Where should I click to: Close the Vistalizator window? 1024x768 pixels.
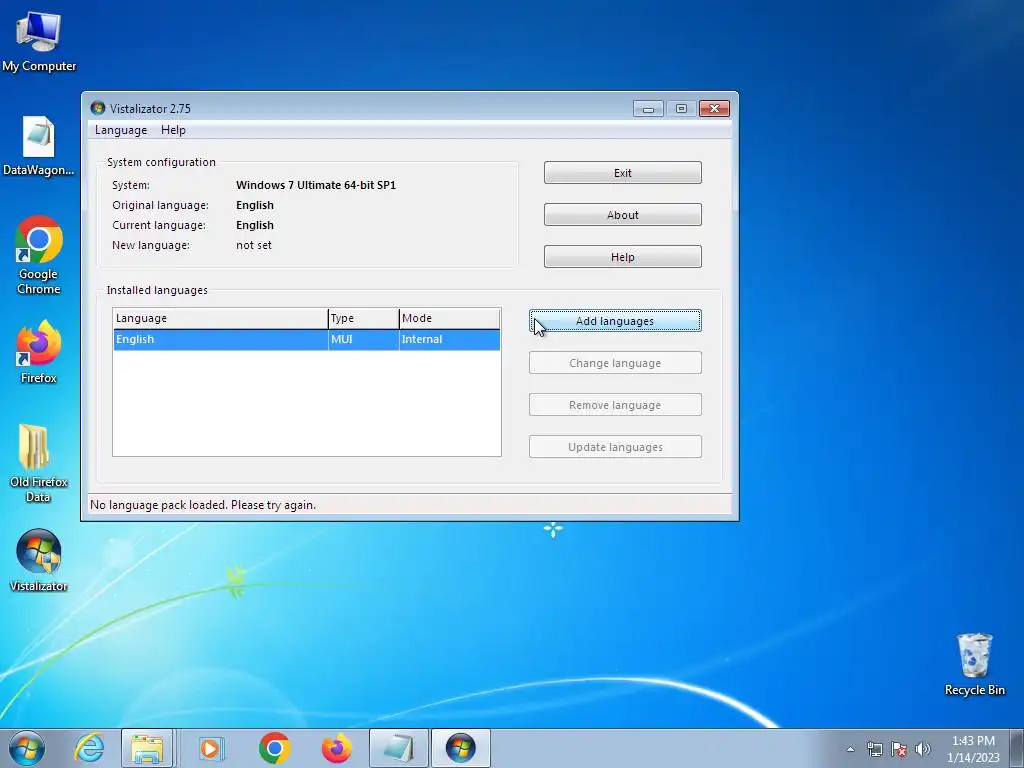point(714,108)
